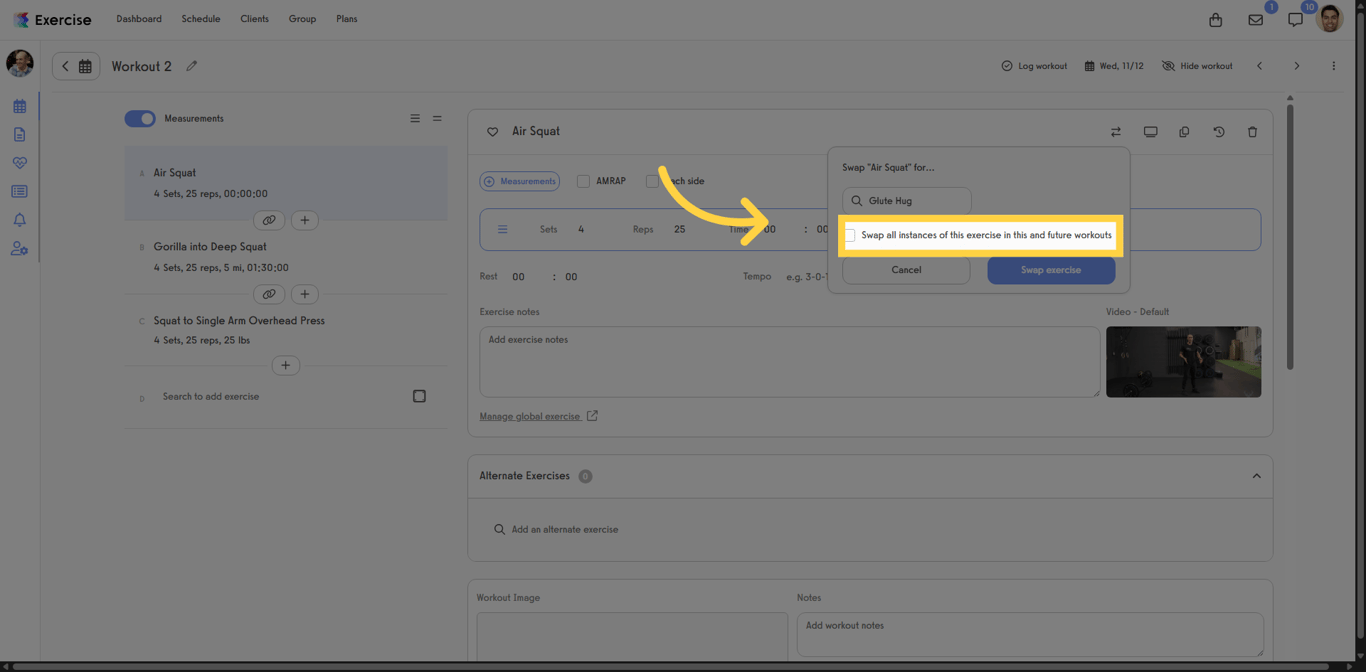Viewport: 1366px width, 672px height.
Task: Delete Air Squat using the trash icon
Action: click(1252, 131)
